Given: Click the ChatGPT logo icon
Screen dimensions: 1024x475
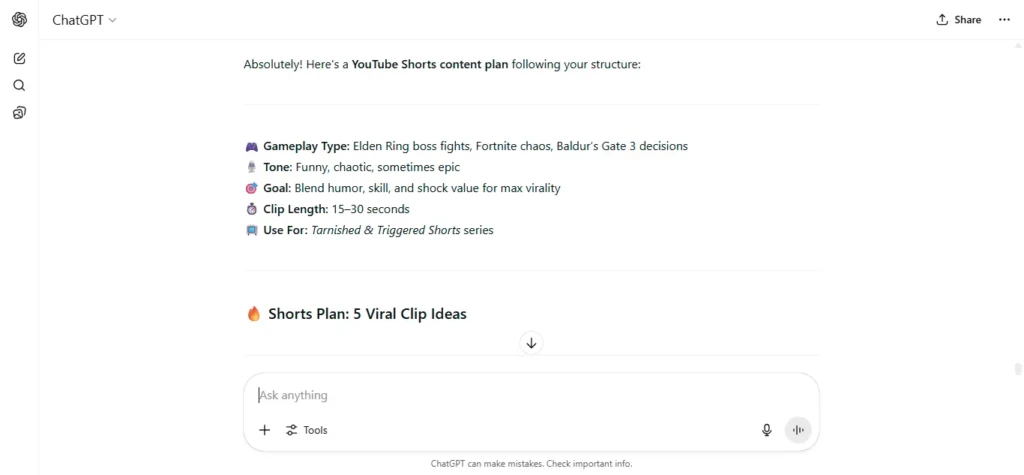Looking at the screenshot, I should (20, 20).
